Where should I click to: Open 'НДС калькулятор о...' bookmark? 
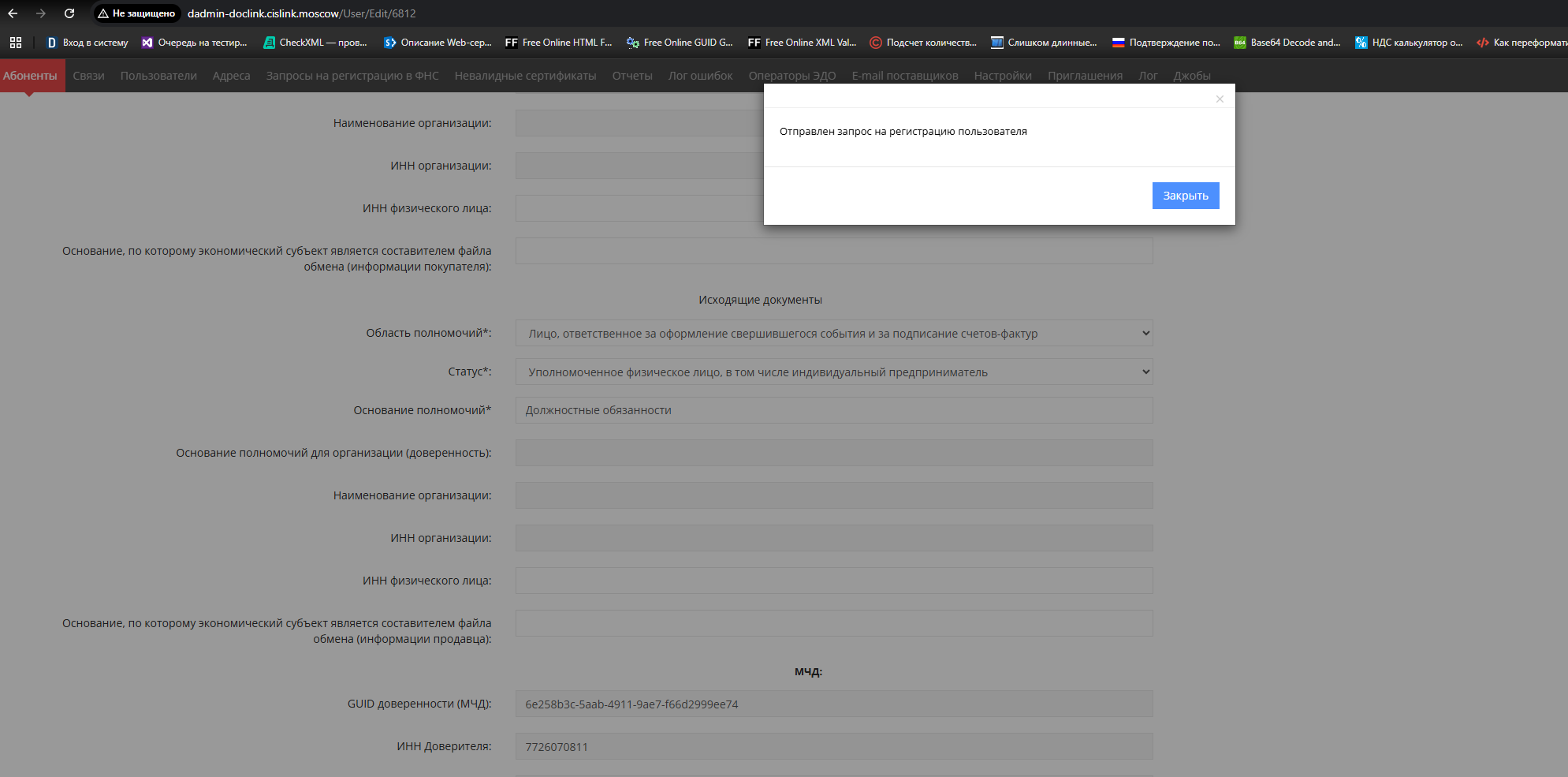pos(1409,43)
